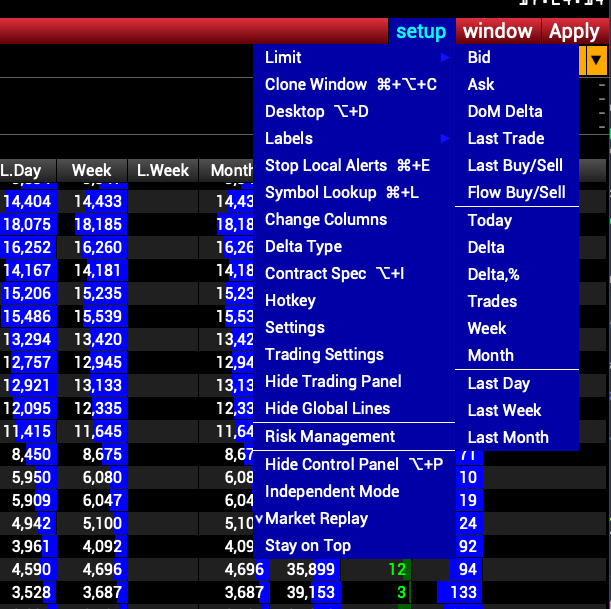Toggle the Market Replay checked option

click(x=316, y=519)
